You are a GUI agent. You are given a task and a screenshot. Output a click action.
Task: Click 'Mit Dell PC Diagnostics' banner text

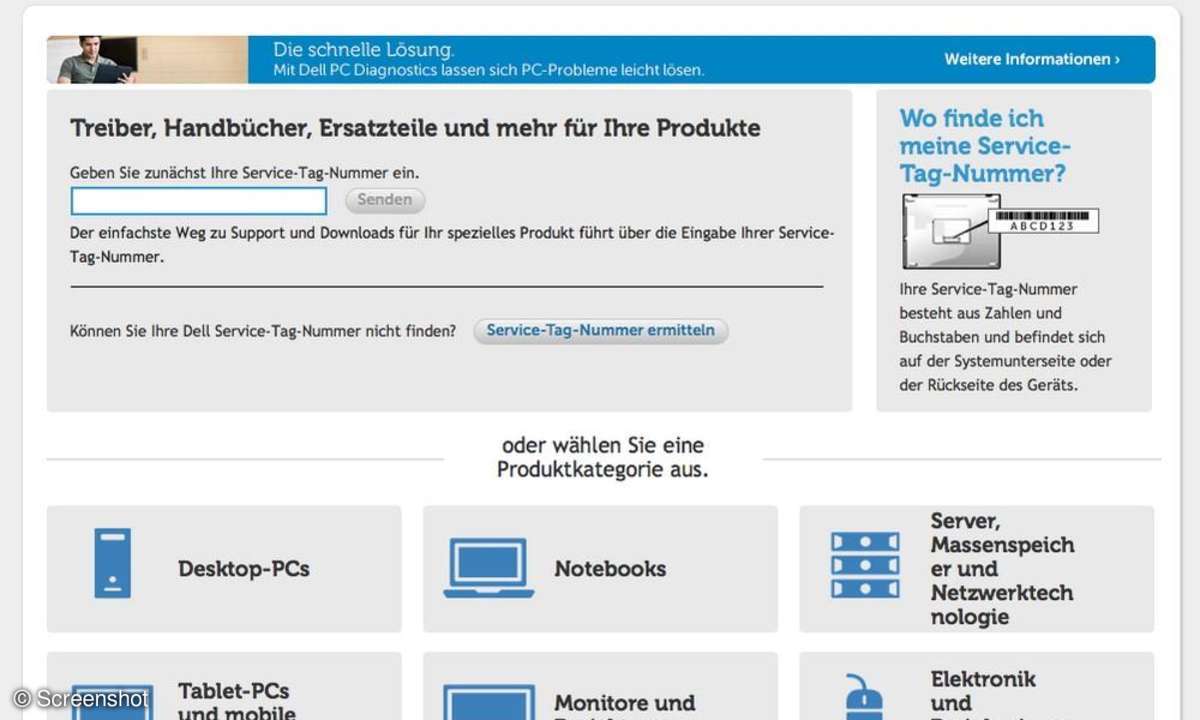(489, 71)
